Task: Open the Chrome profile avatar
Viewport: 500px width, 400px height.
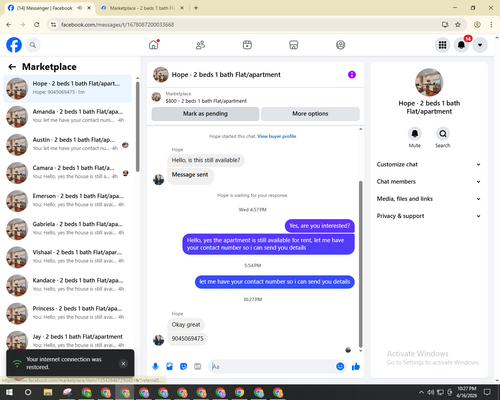Action: coord(477,24)
